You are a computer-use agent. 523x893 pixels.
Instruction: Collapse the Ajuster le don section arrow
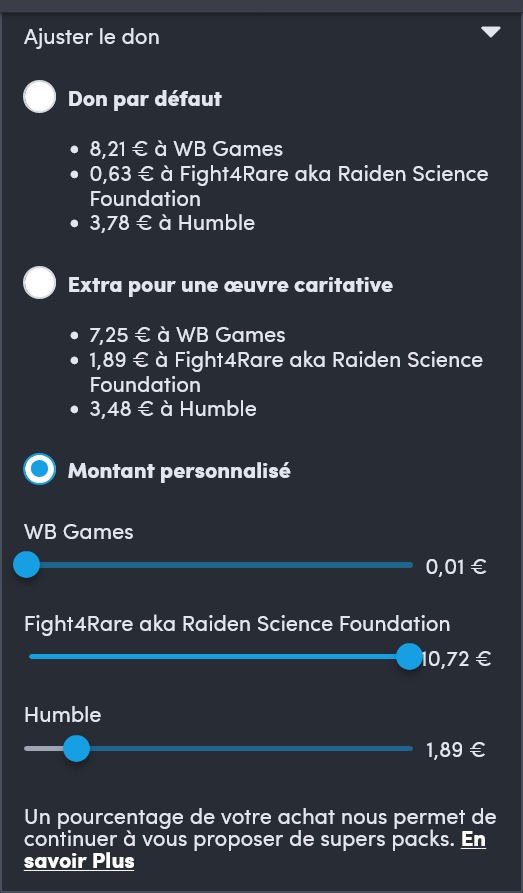tap(490, 32)
